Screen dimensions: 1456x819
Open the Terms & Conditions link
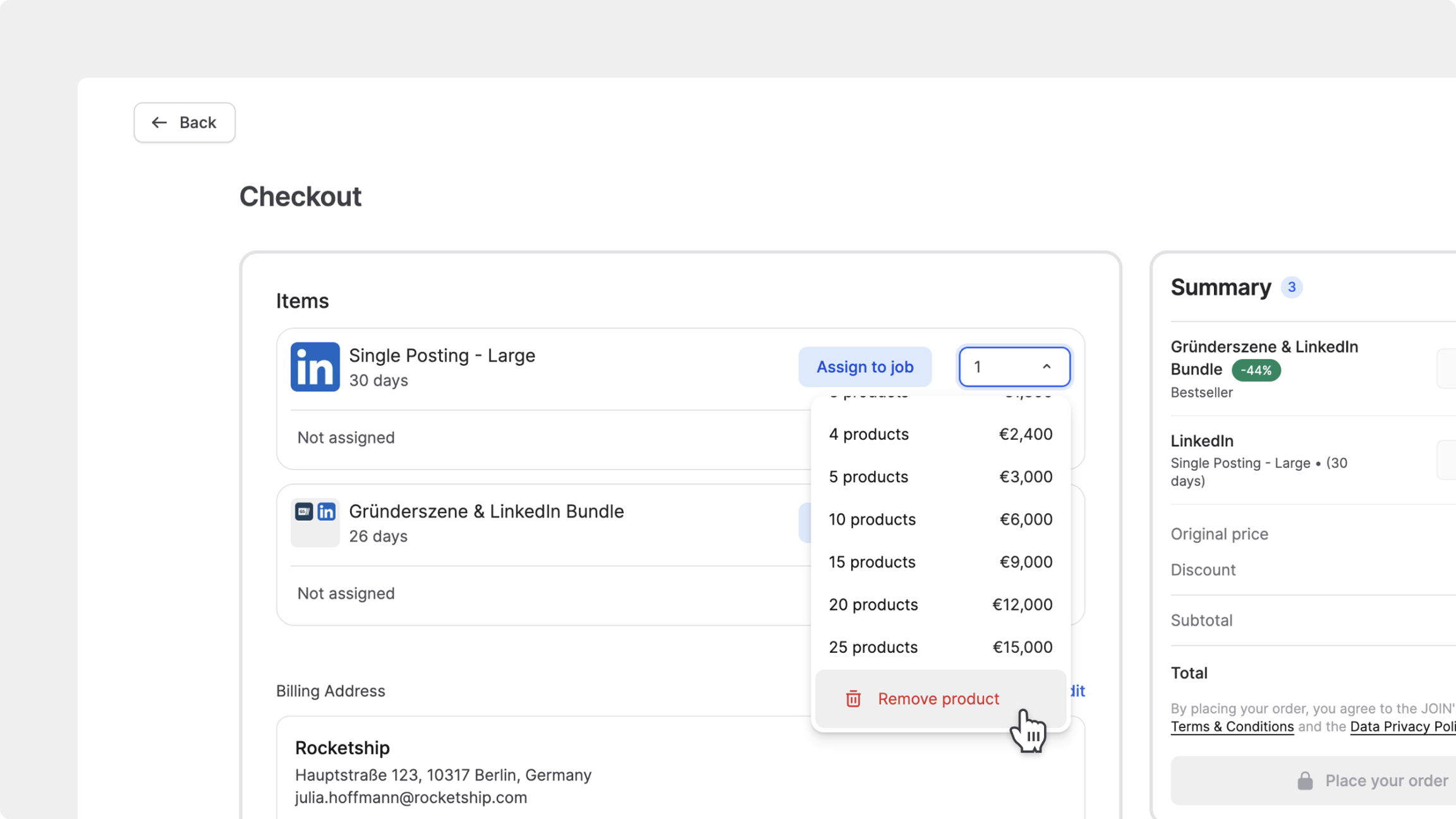(x=1232, y=727)
